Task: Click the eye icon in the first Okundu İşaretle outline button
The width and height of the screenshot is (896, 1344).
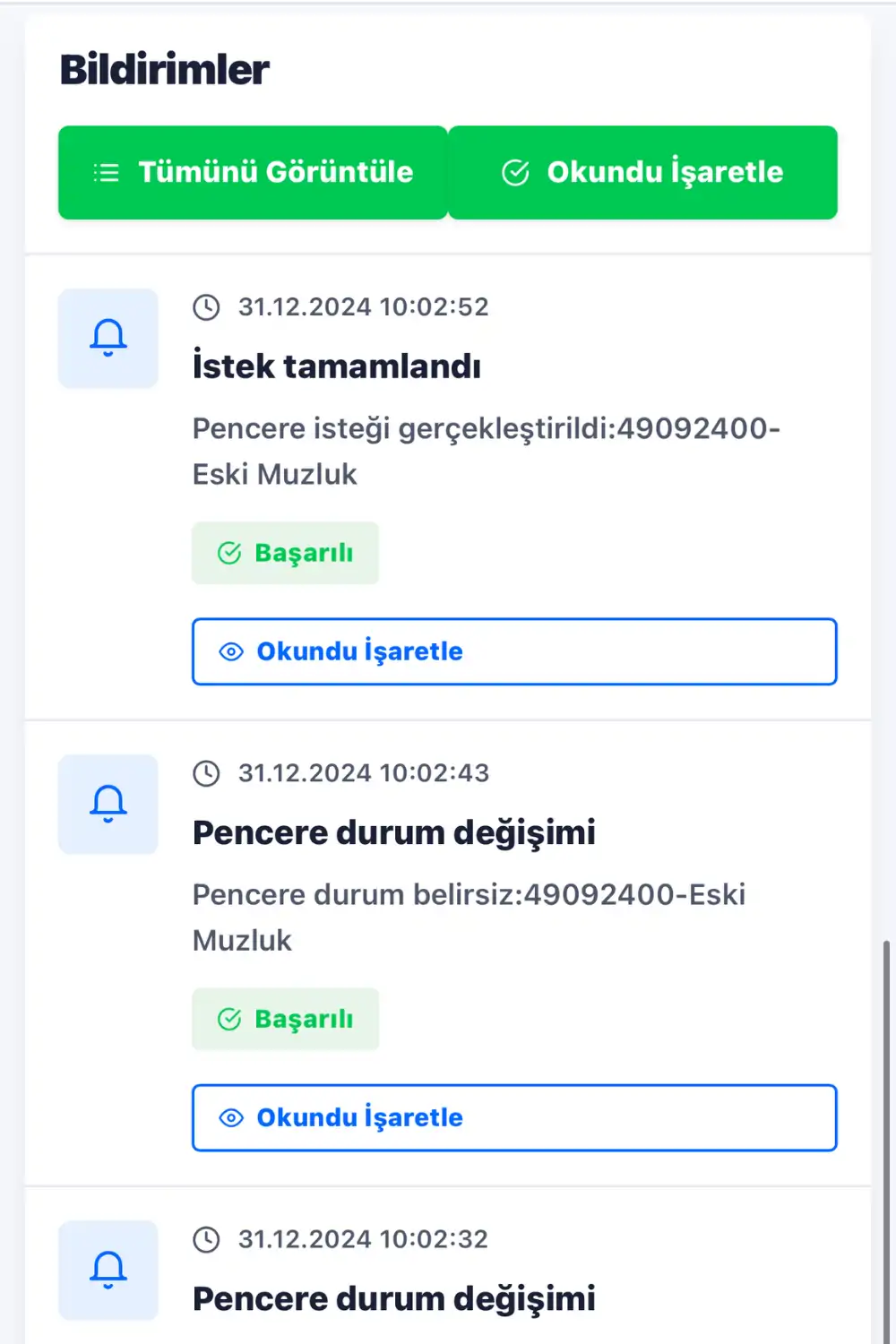Action: pos(231,651)
